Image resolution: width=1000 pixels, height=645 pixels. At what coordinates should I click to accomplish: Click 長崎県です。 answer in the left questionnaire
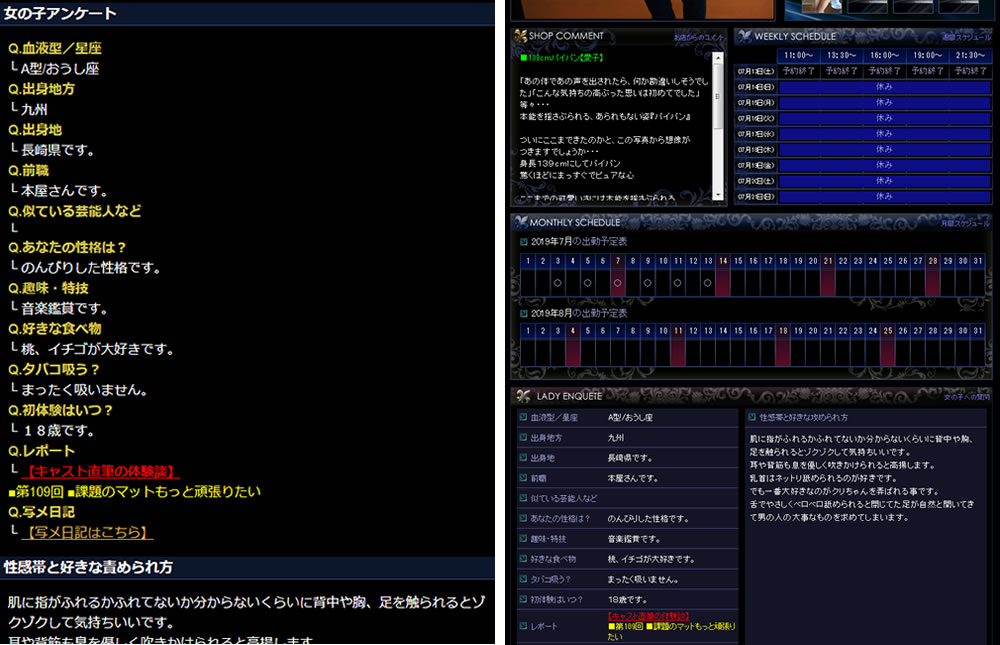click(x=58, y=151)
